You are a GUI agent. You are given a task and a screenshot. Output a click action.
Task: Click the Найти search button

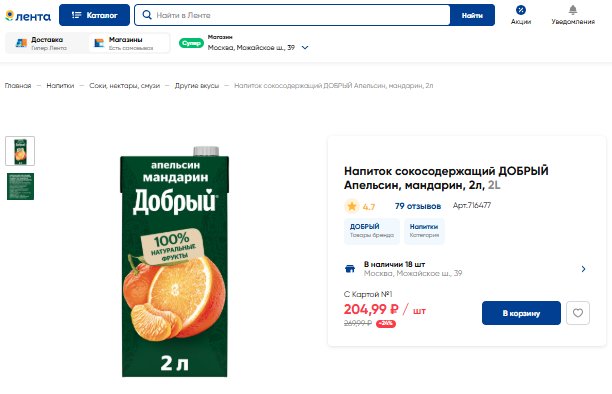(472, 15)
